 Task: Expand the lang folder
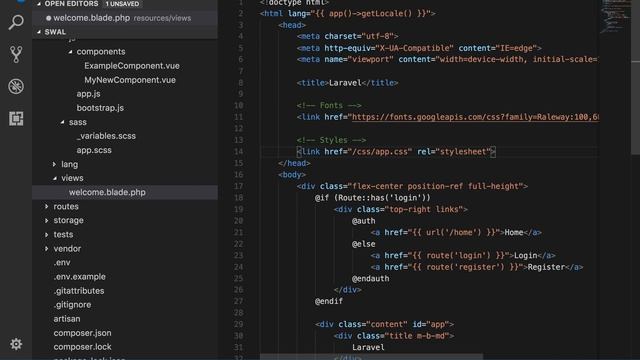coord(54,164)
